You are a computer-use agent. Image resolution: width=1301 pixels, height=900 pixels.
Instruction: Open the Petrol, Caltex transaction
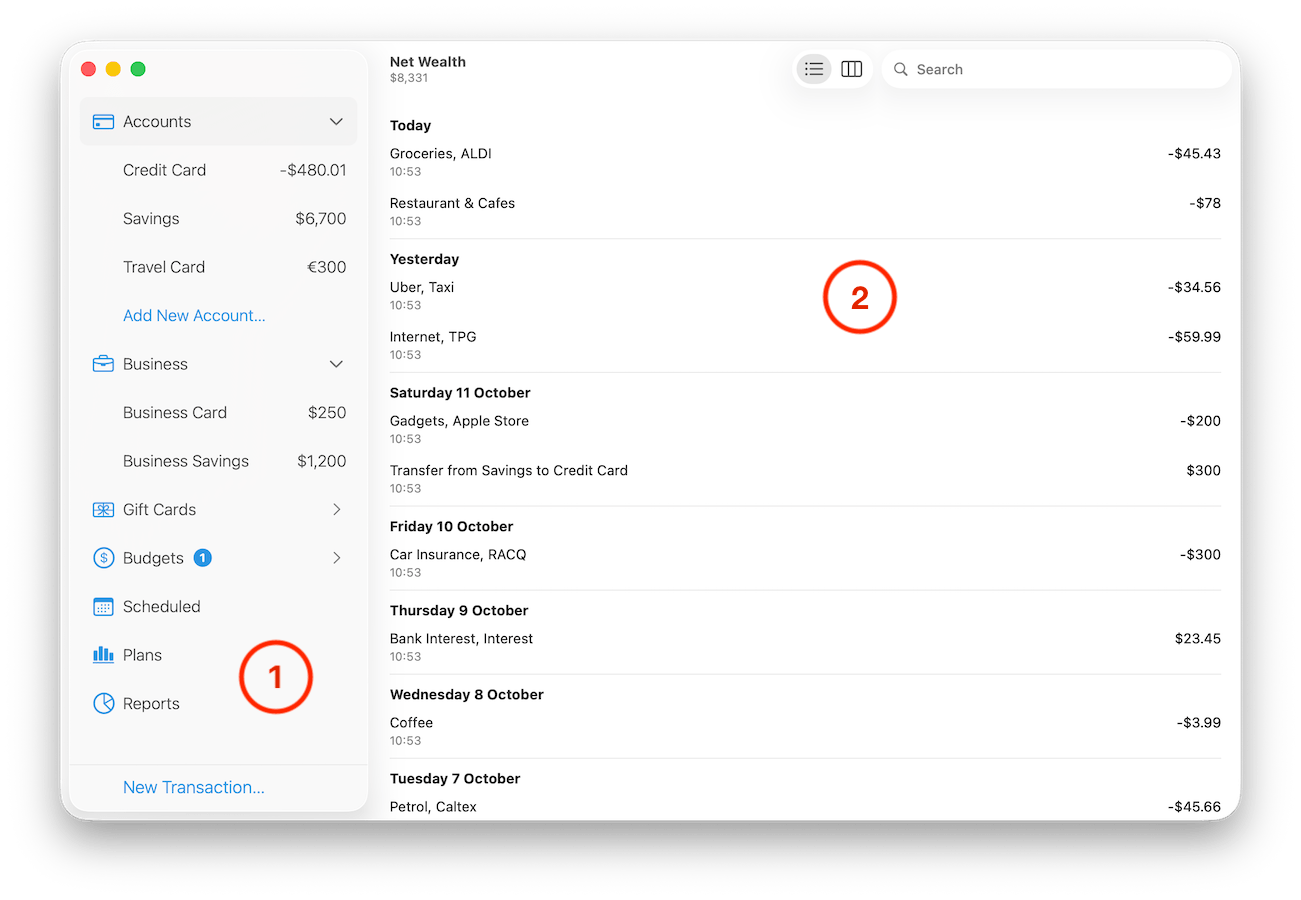pos(805,807)
